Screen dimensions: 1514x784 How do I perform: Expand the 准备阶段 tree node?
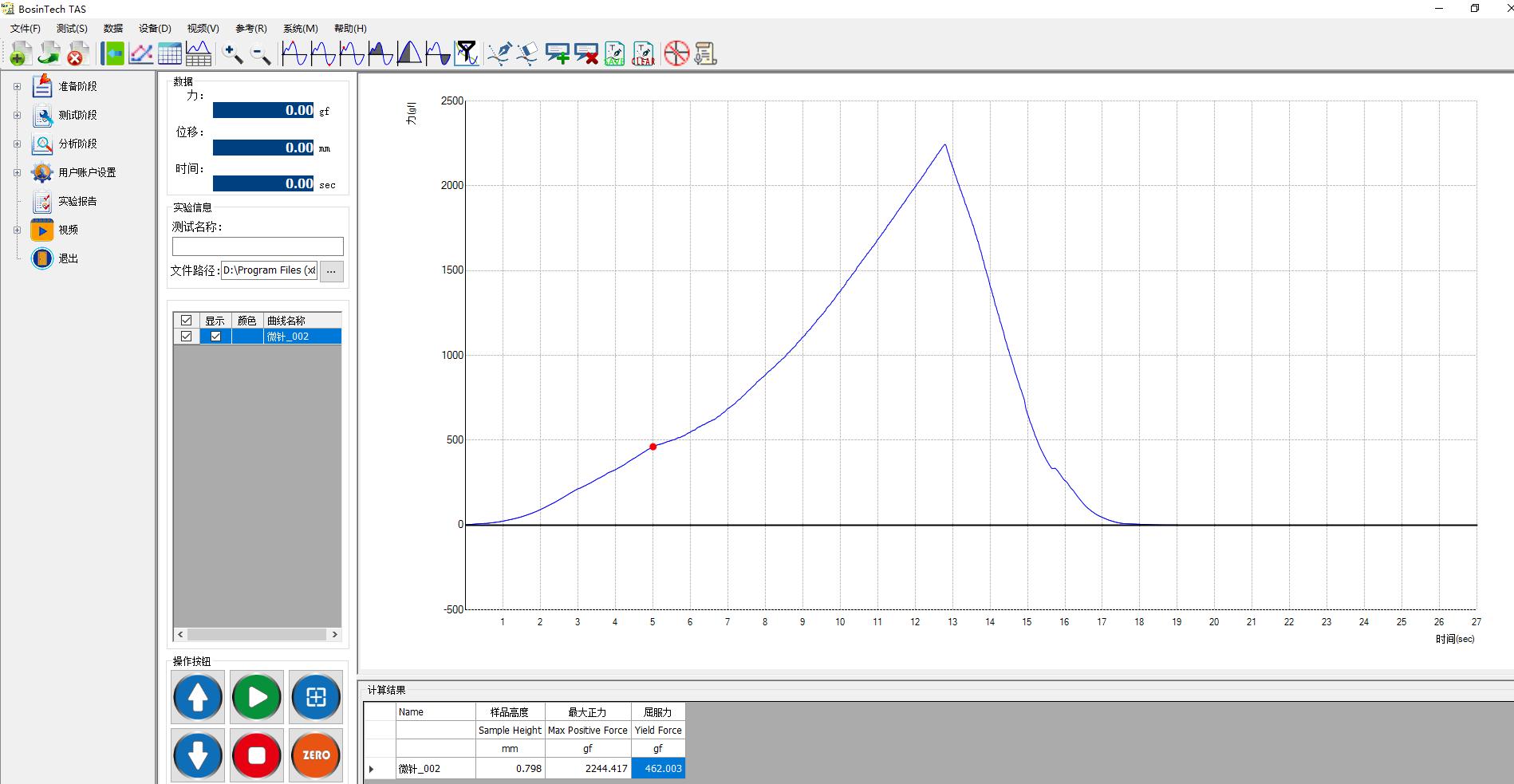click(x=17, y=86)
